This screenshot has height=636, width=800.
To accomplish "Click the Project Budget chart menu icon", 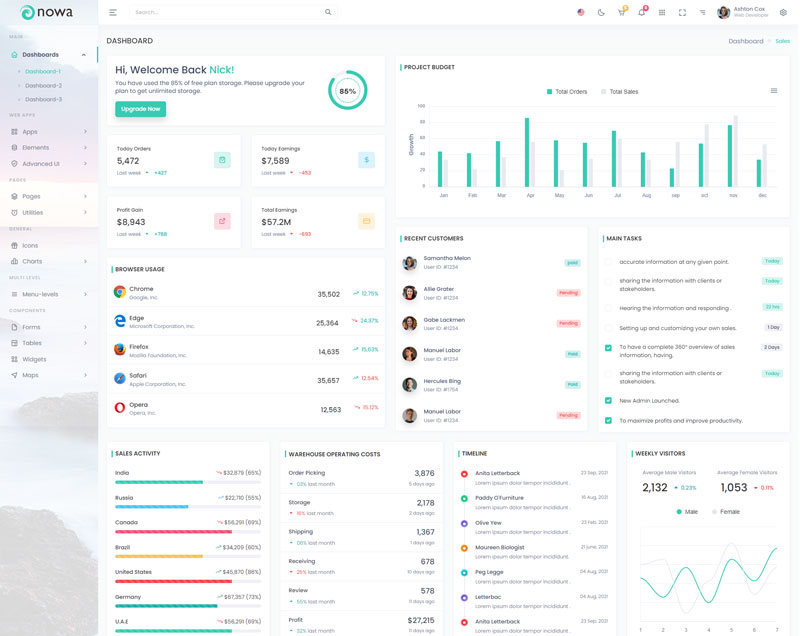I will click(x=774, y=91).
